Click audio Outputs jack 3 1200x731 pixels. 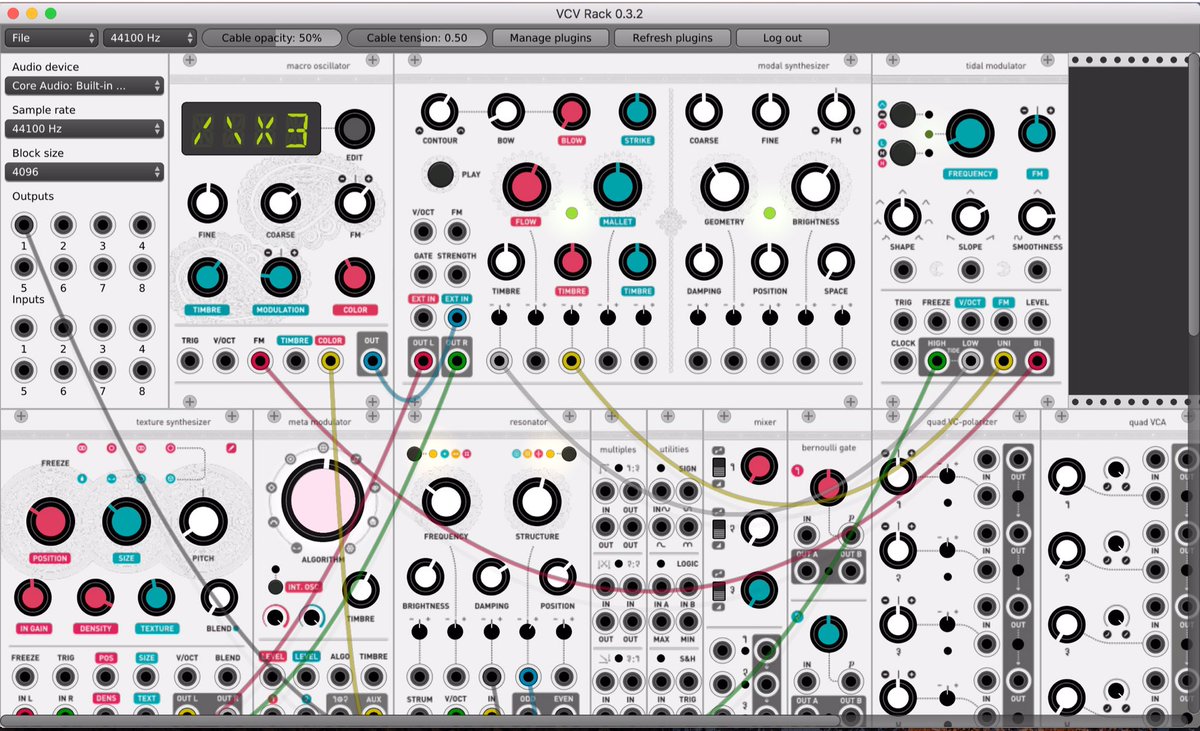(x=102, y=224)
